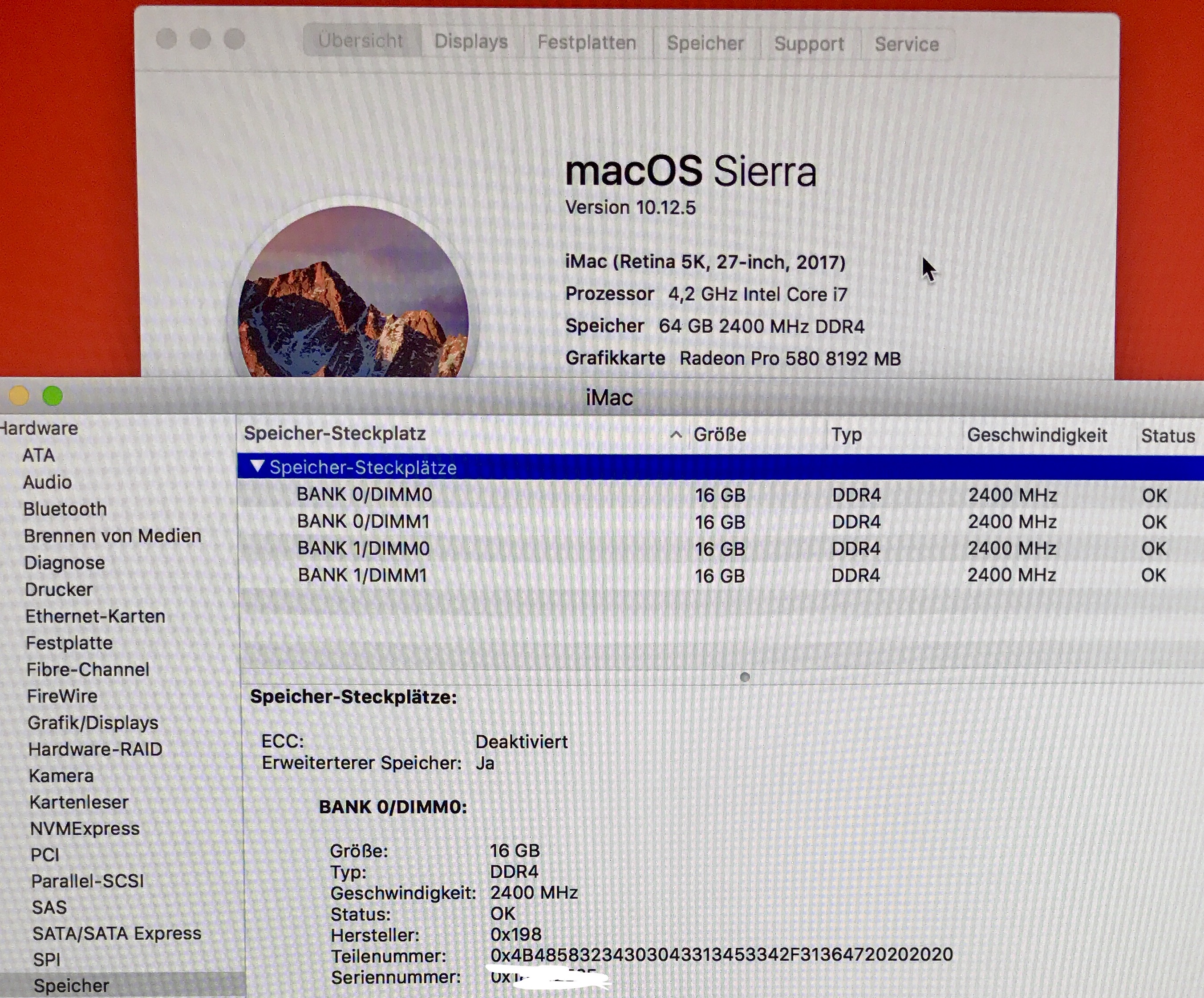Screen dimensions: 1204x998
Task: Select the Speicher tab in About window
Action: point(705,43)
